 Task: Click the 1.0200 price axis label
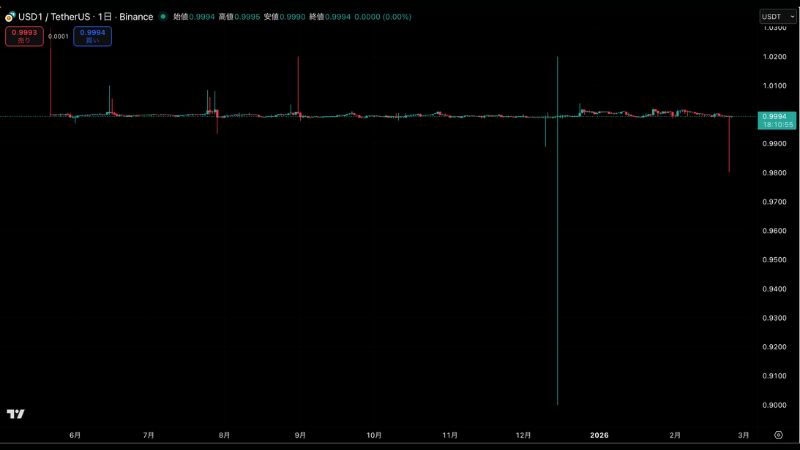point(774,57)
